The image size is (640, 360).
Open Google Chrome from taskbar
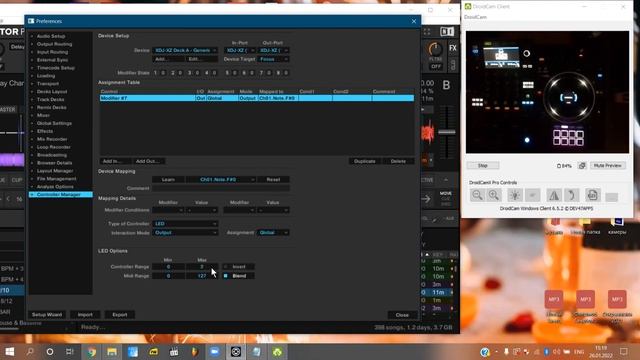[x=91, y=351]
